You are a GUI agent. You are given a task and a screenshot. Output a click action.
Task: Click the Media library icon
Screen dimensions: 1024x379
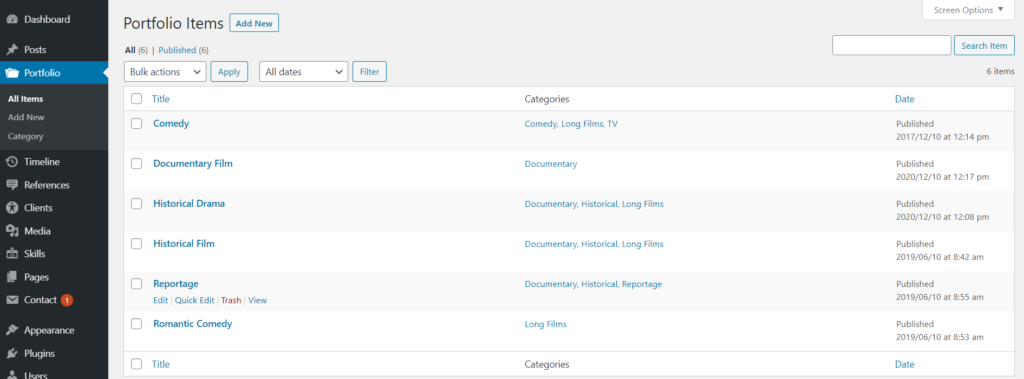point(12,231)
